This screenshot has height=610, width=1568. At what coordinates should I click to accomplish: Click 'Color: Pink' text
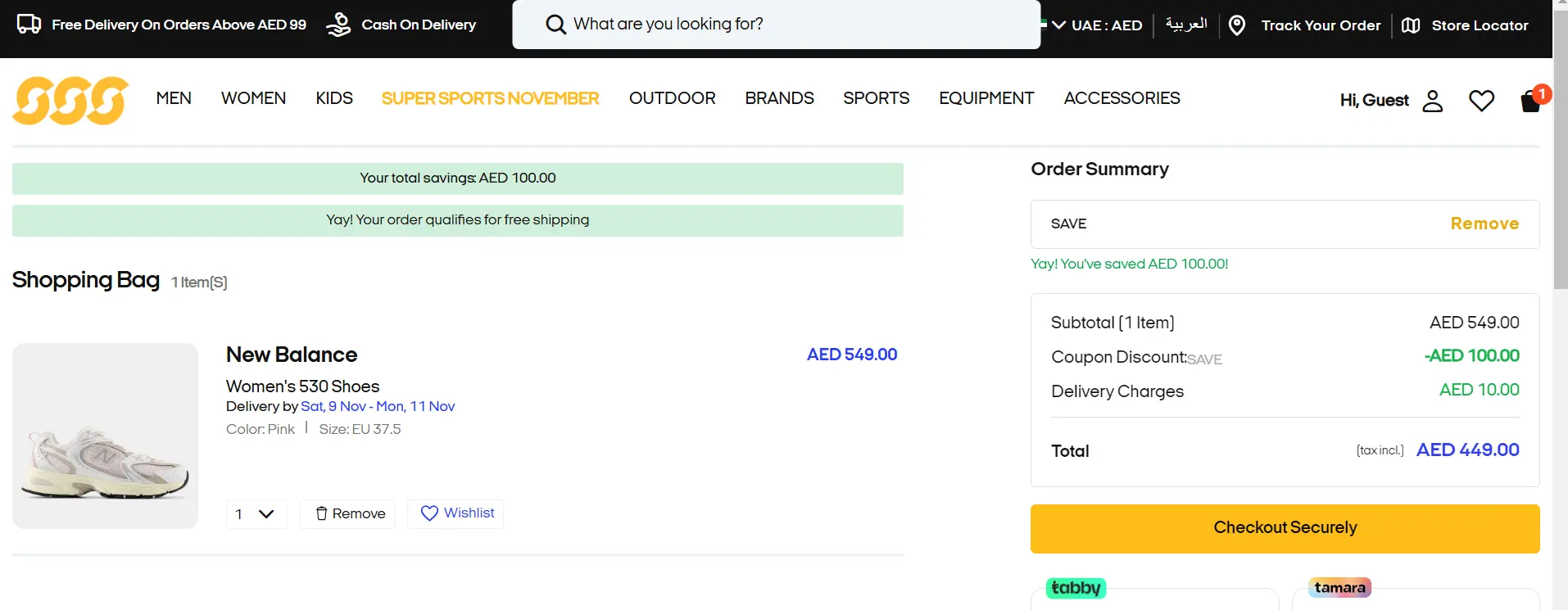tap(261, 429)
